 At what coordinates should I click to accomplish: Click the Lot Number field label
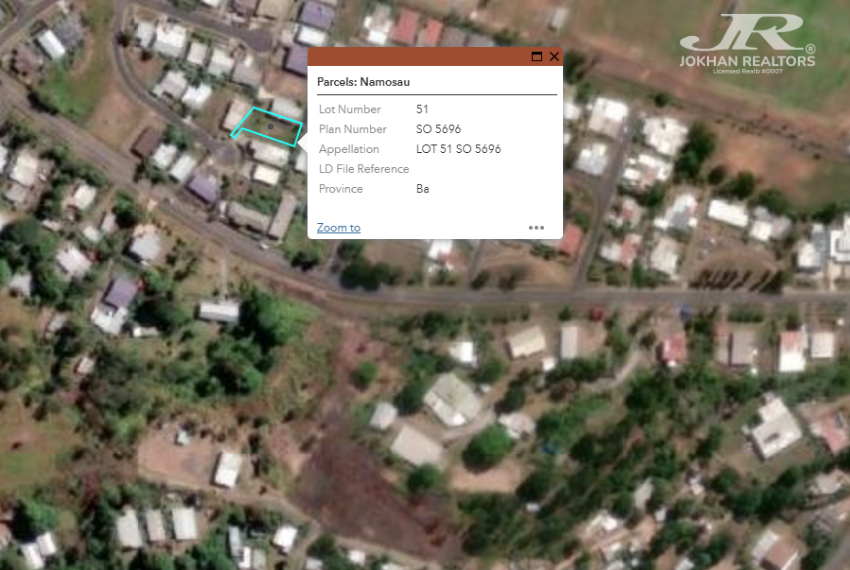click(x=350, y=109)
